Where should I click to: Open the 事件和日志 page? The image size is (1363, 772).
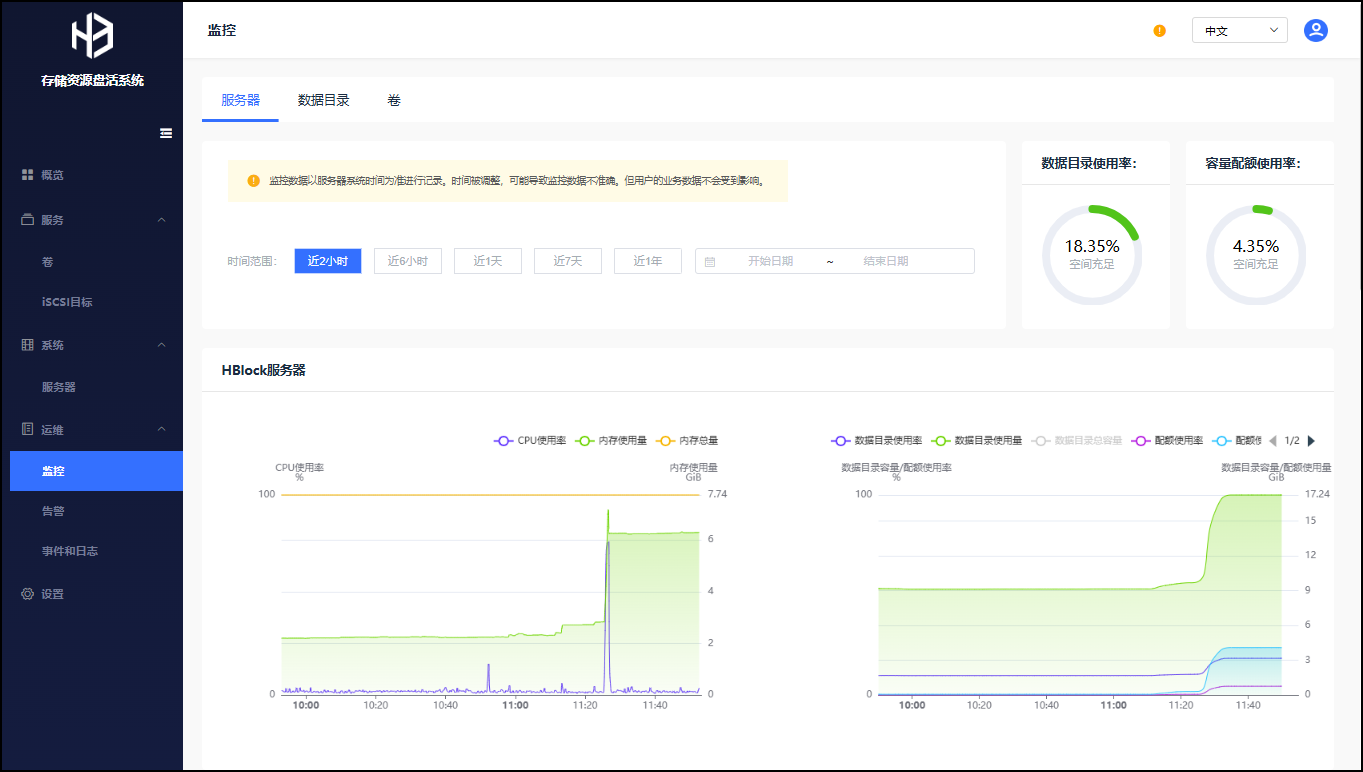(69, 551)
